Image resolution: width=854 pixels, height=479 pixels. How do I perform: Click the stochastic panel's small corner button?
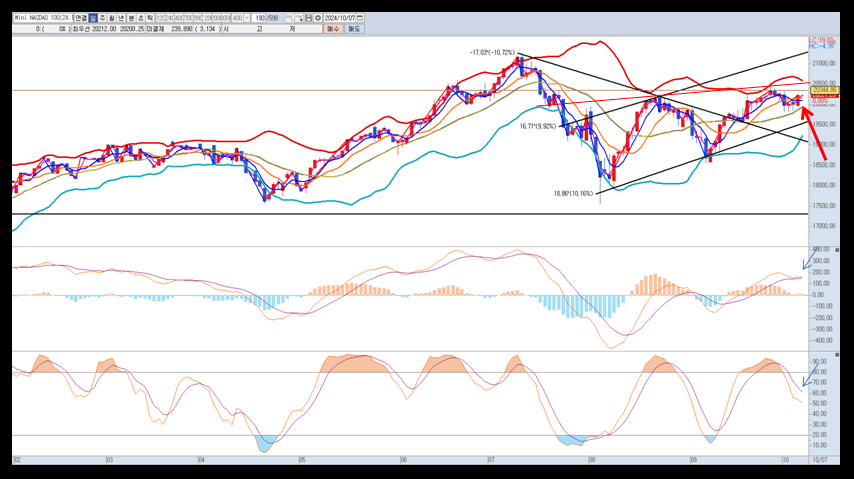(x=837, y=355)
